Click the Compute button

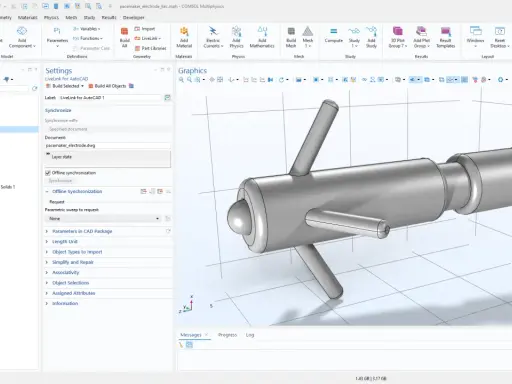click(334, 35)
